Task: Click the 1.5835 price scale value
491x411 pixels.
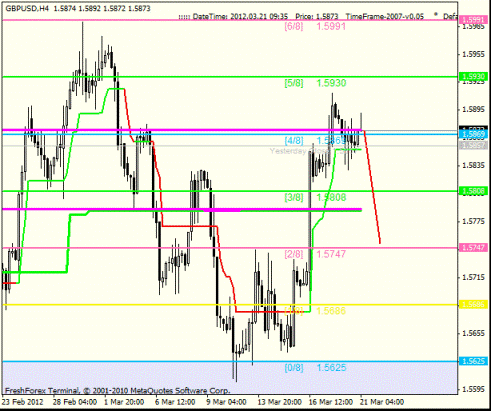Action: (x=474, y=166)
